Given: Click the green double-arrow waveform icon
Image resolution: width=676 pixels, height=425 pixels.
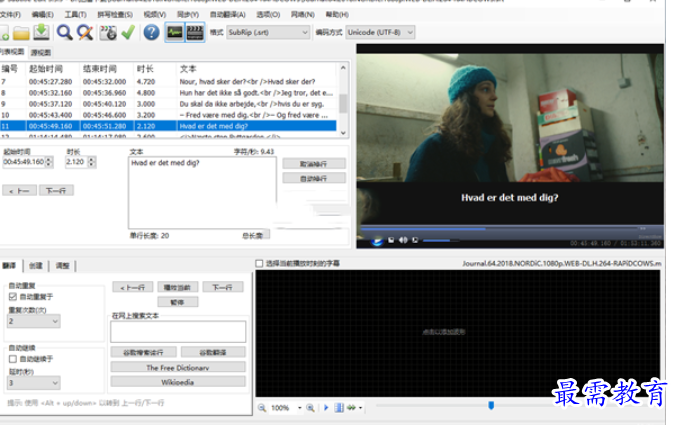Looking at the screenshot, I should [351, 408].
